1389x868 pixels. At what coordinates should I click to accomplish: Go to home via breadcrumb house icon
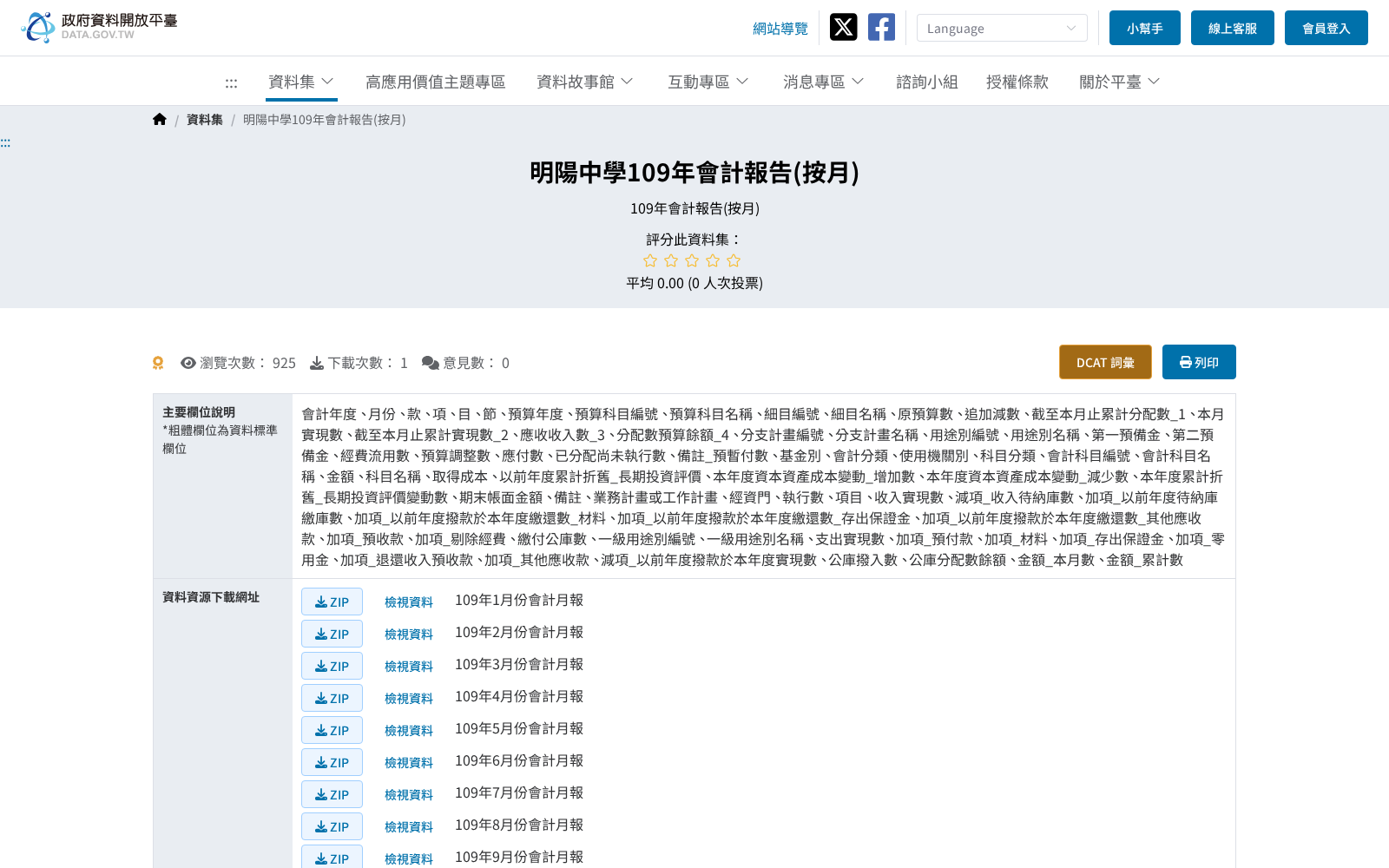point(160,120)
